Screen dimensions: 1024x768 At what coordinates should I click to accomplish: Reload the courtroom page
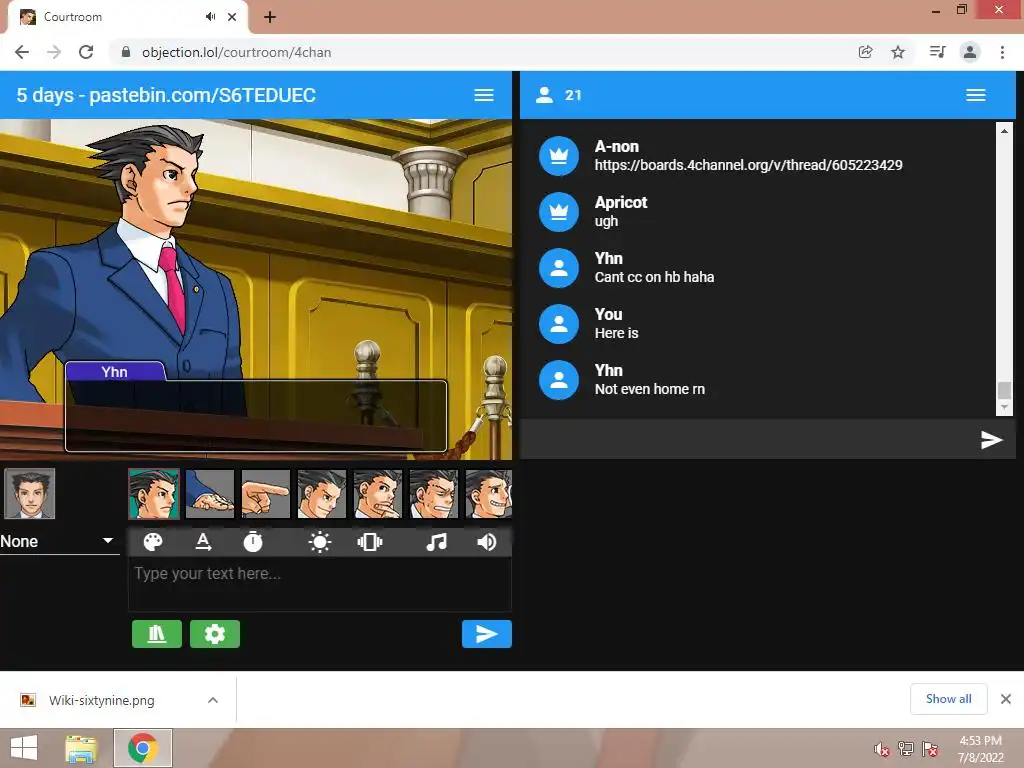86,52
